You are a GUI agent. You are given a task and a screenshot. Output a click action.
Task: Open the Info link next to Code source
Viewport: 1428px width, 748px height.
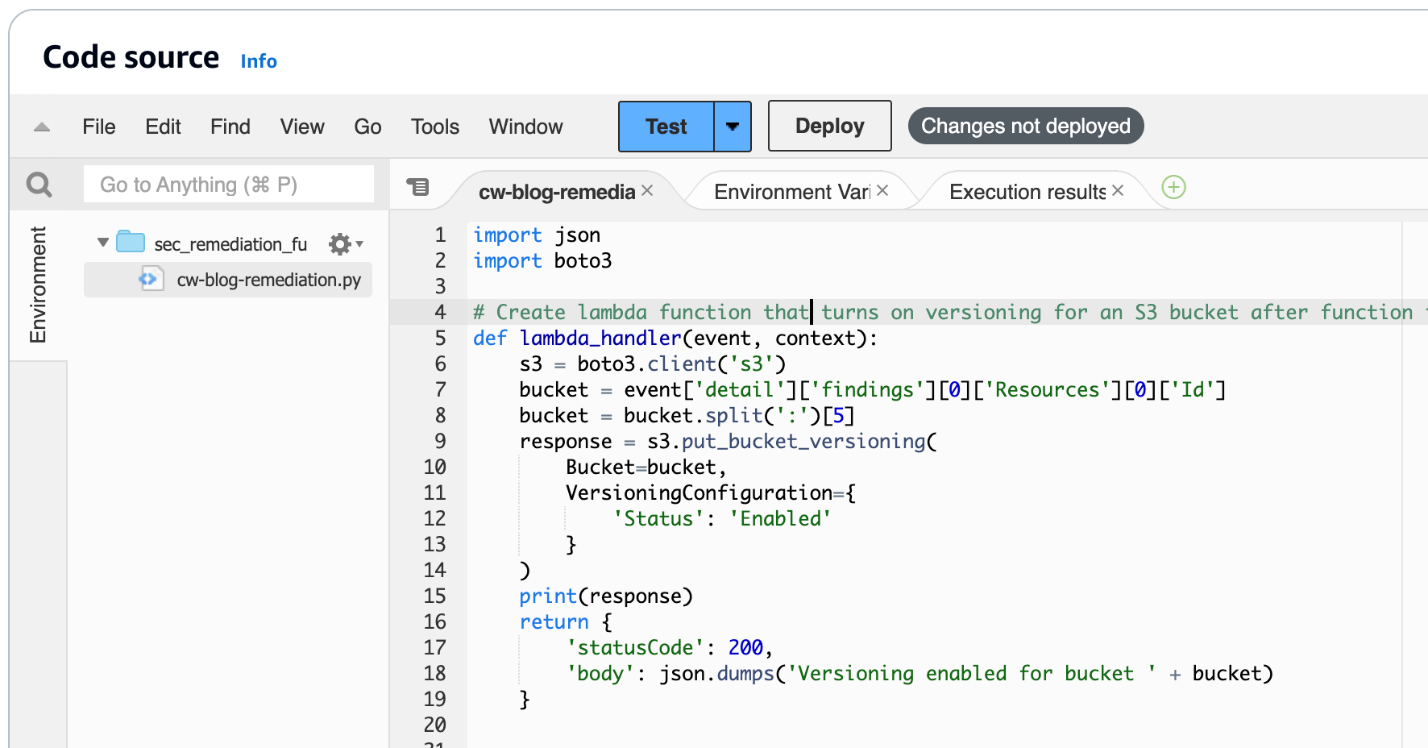pos(258,60)
